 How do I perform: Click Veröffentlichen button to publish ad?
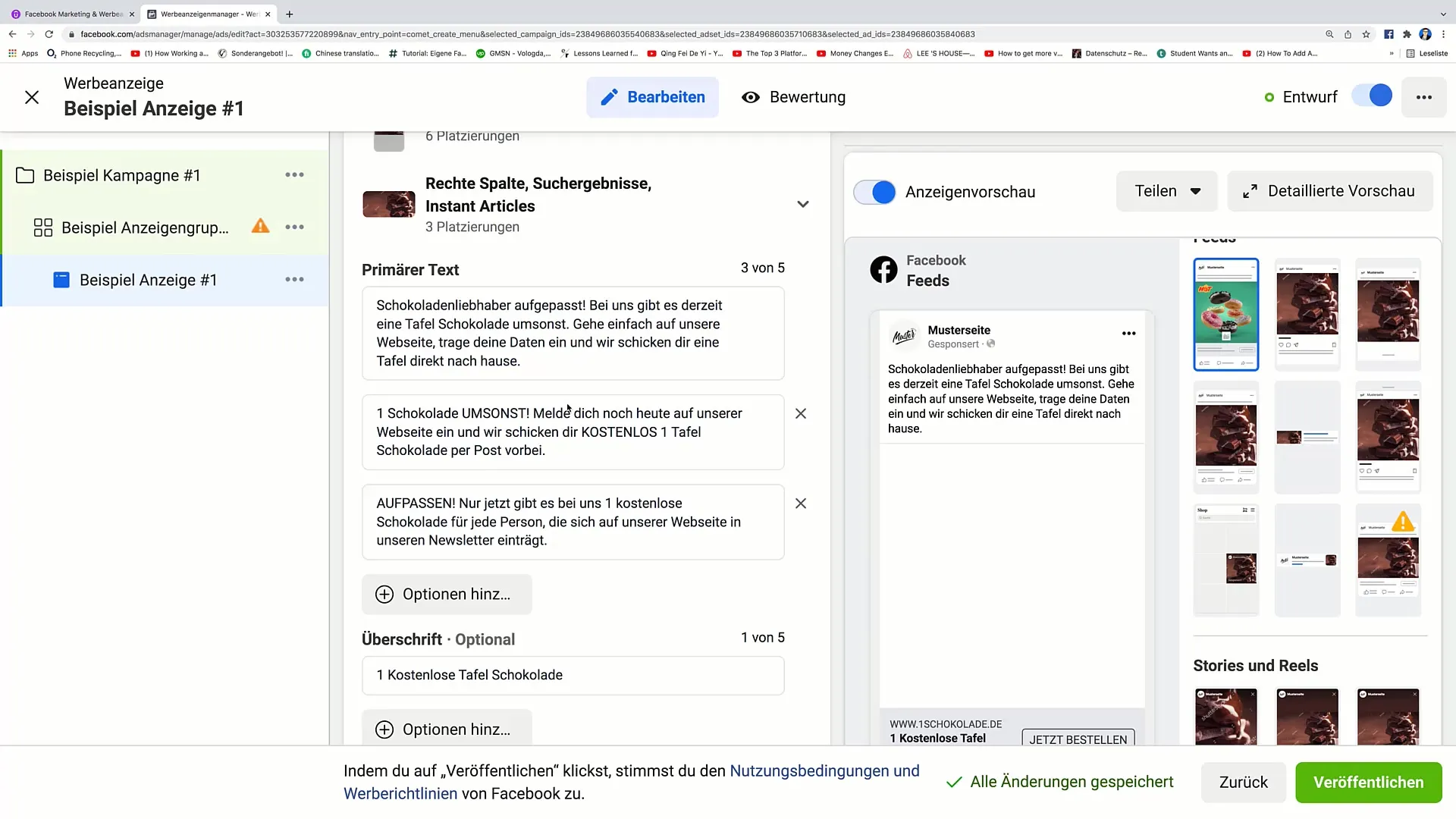click(x=1369, y=782)
